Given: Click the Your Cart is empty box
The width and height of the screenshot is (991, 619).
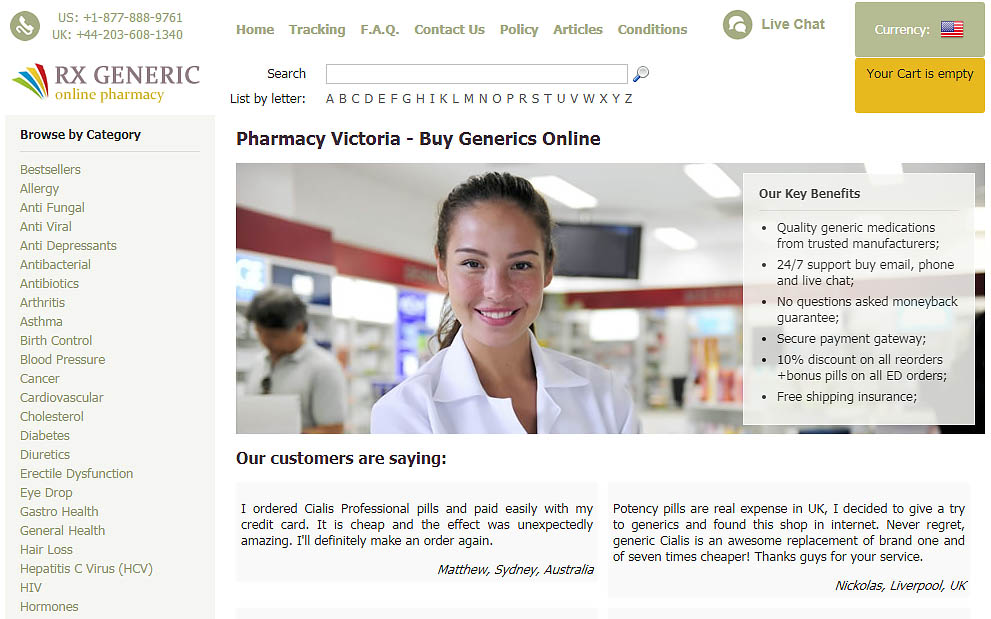Looking at the screenshot, I should (920, 85).
